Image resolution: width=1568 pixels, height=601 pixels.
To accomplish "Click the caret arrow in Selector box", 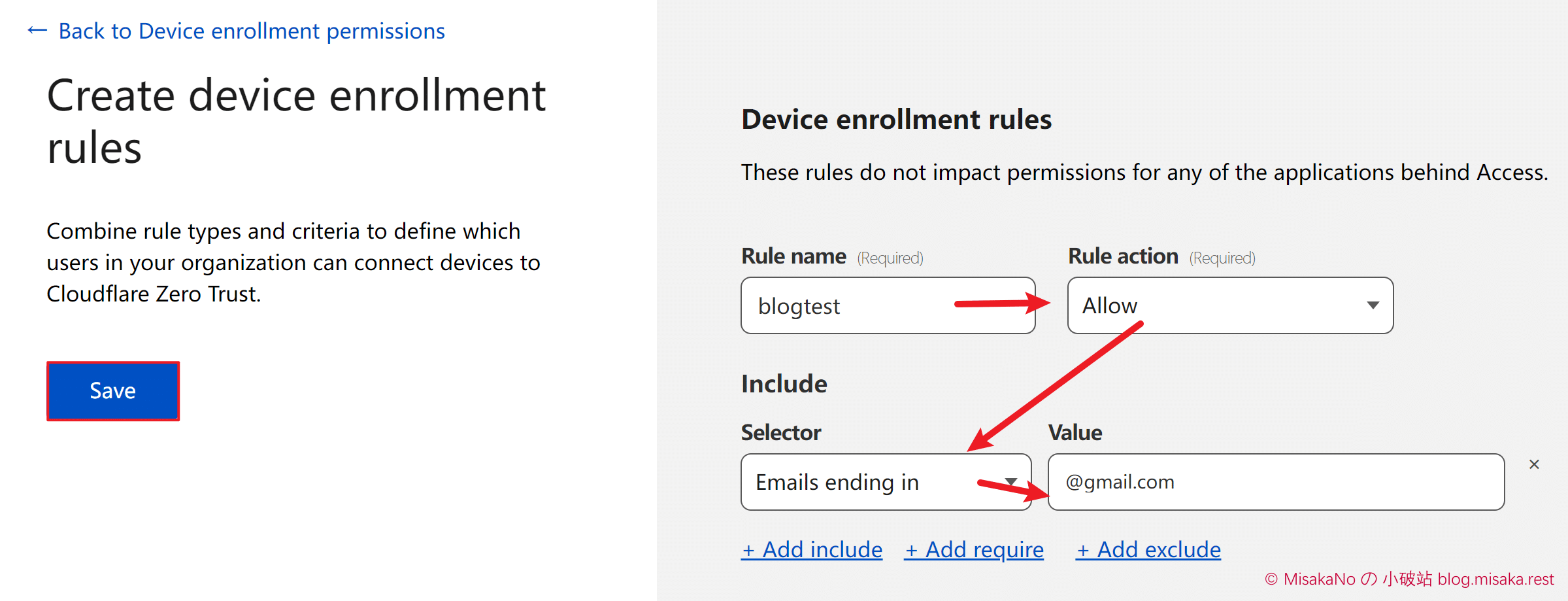I will pyautogui.click(x=1011, y=482).
